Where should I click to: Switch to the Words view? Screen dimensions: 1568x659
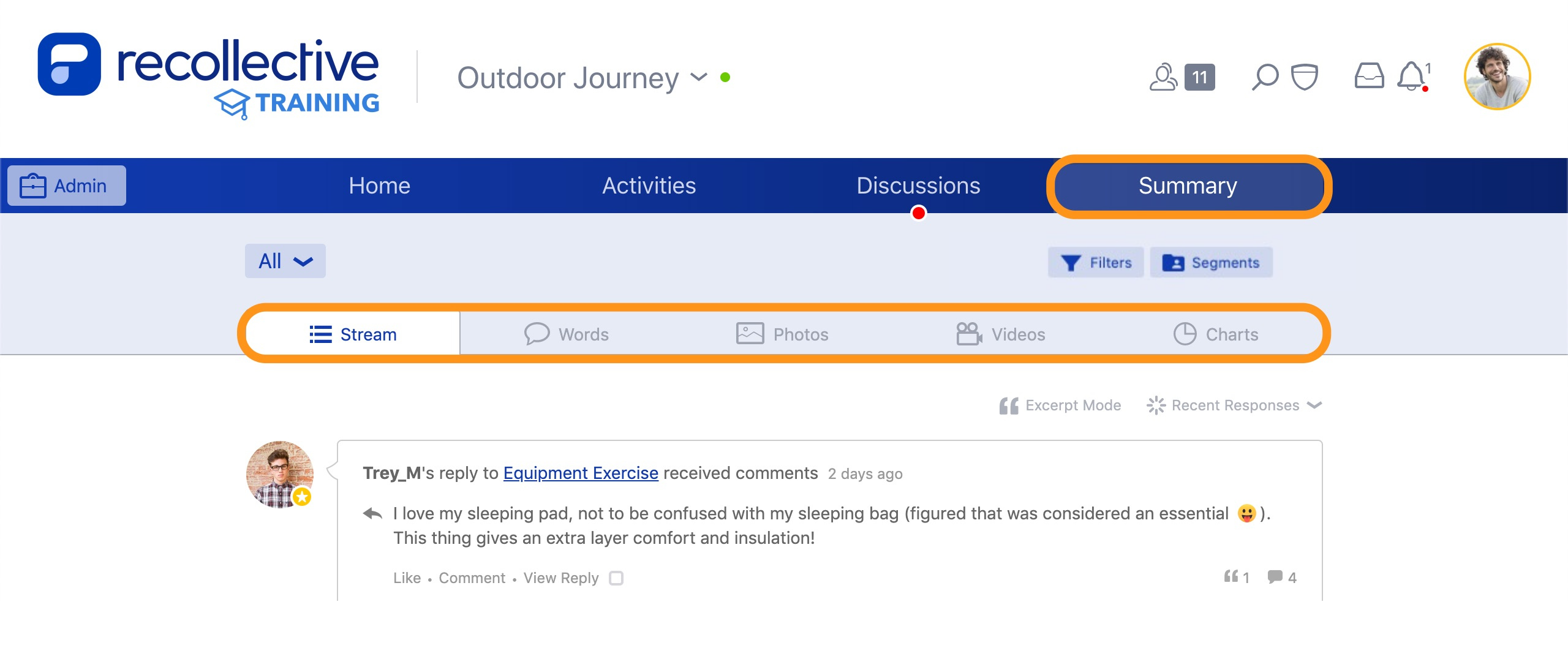pyautogui.click(x=567, y=334)
